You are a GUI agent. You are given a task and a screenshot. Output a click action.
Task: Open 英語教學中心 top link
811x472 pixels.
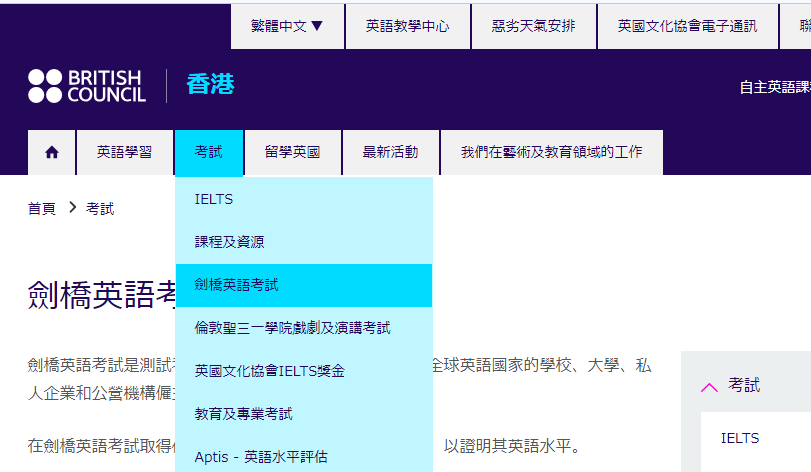408,26
